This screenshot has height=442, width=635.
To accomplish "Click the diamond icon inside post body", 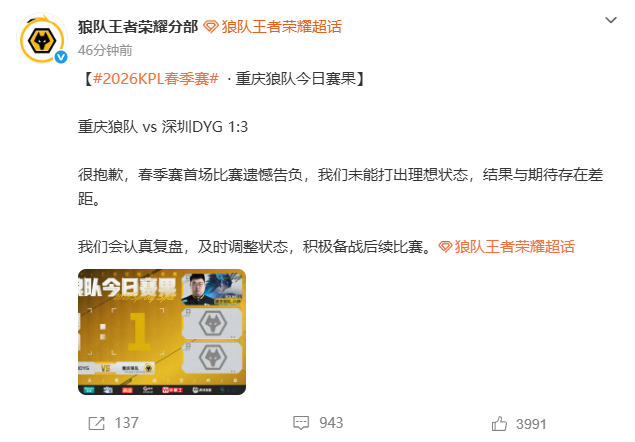I will pyautogui.click(x=445, y=247).
